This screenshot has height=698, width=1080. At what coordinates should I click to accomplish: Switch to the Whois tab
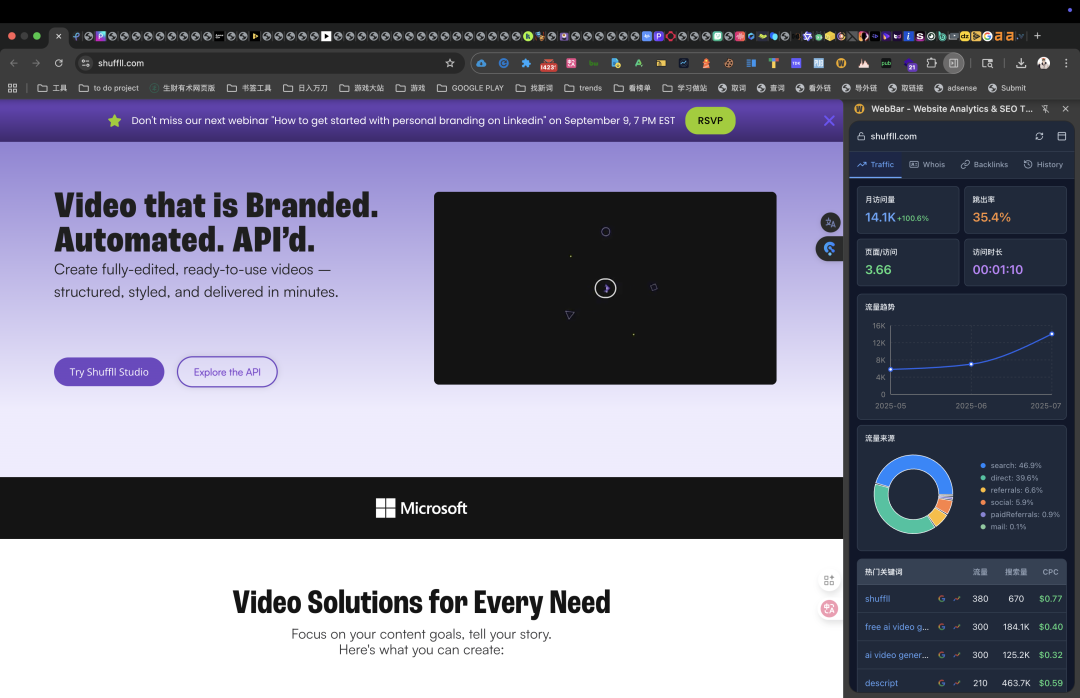point(927,165)
